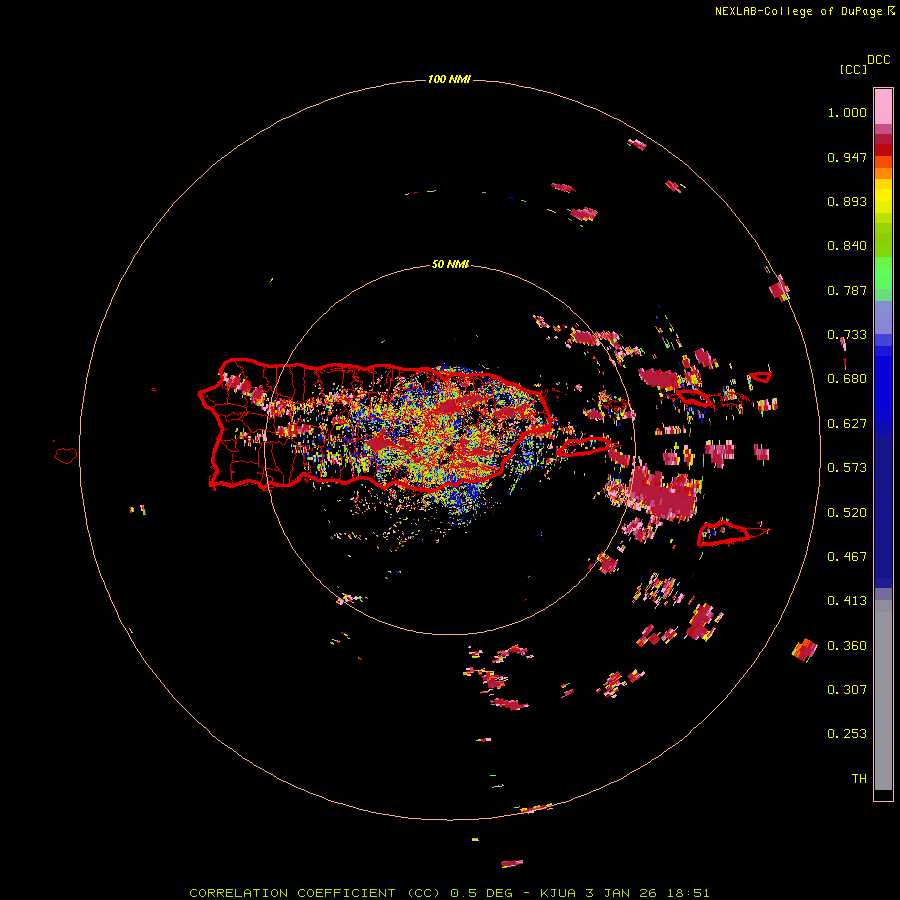
Task: Click the 0.253 scale value
Action: 847,734
